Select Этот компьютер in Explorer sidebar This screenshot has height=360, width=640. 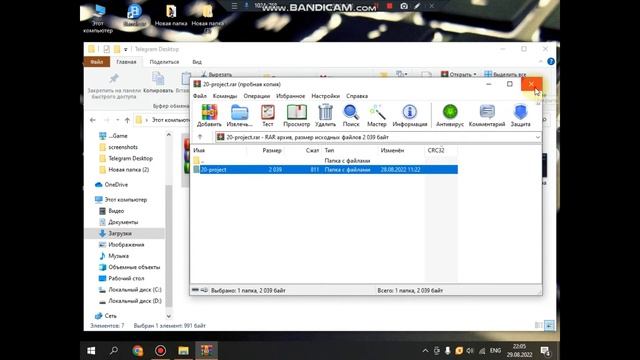pos(125,200)
